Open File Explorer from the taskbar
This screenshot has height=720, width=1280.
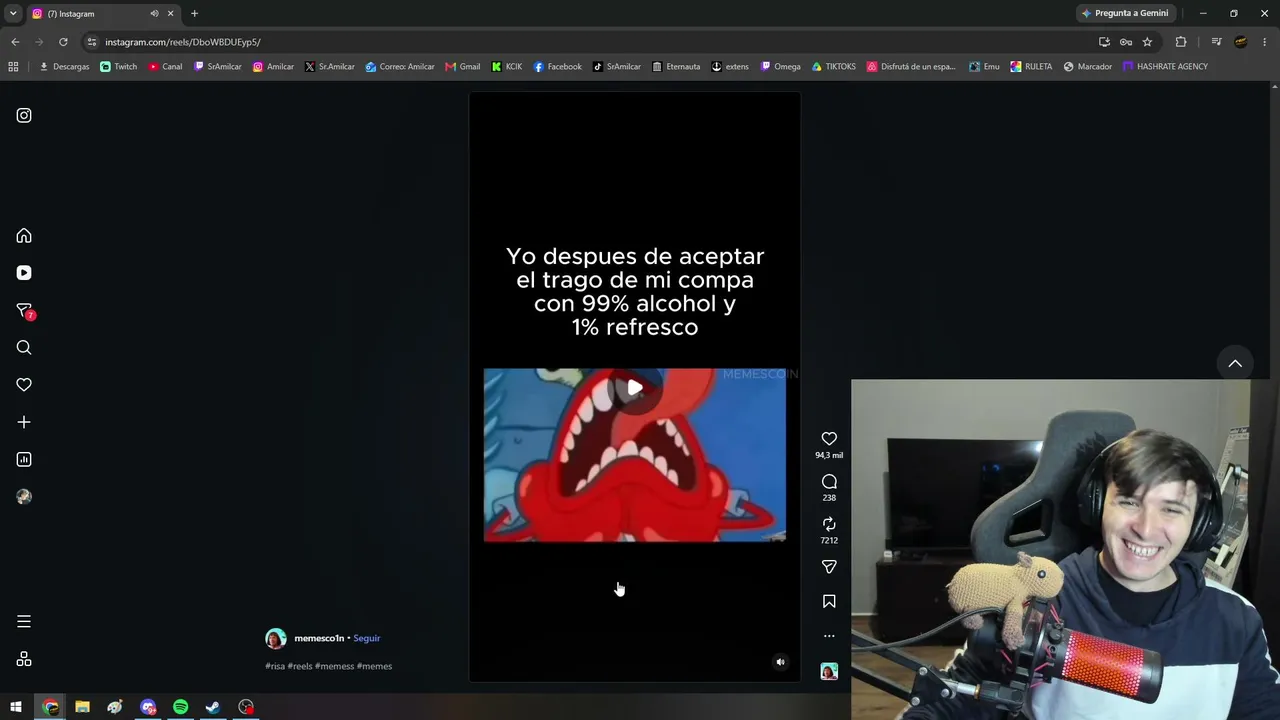point(82,707)
